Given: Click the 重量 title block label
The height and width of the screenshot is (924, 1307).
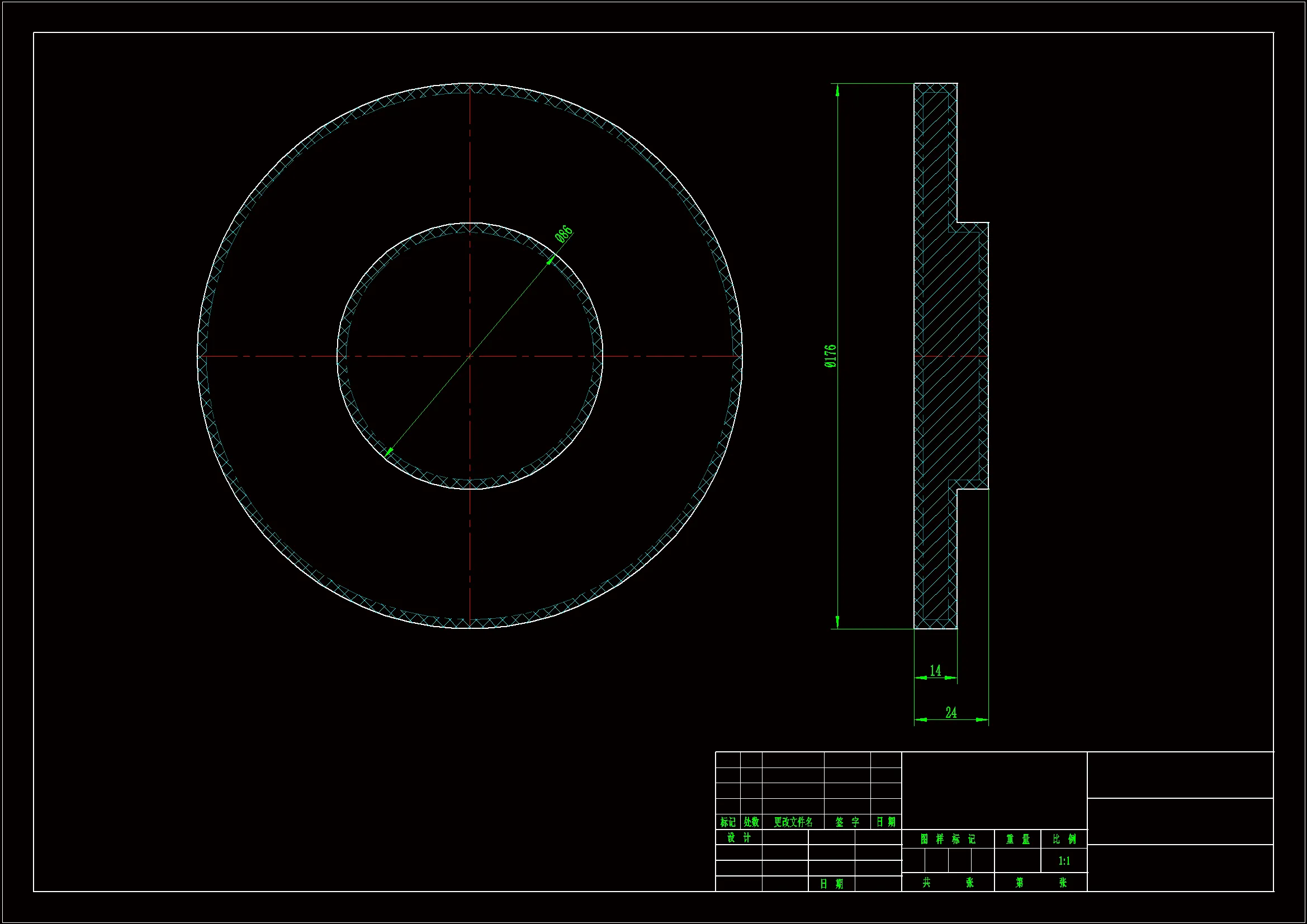Looking at the screenshot, I should point(1018,839).
